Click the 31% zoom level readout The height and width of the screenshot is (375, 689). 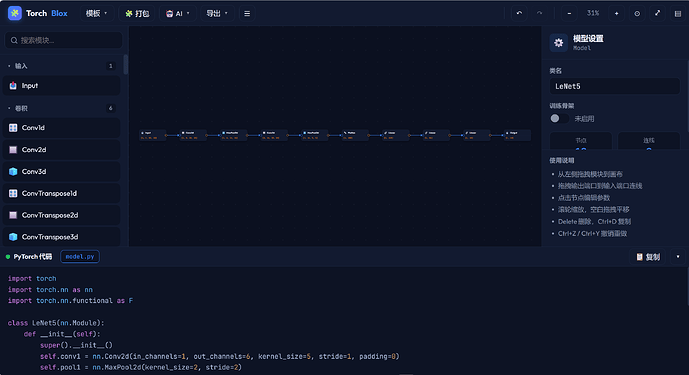coord(593,13)
